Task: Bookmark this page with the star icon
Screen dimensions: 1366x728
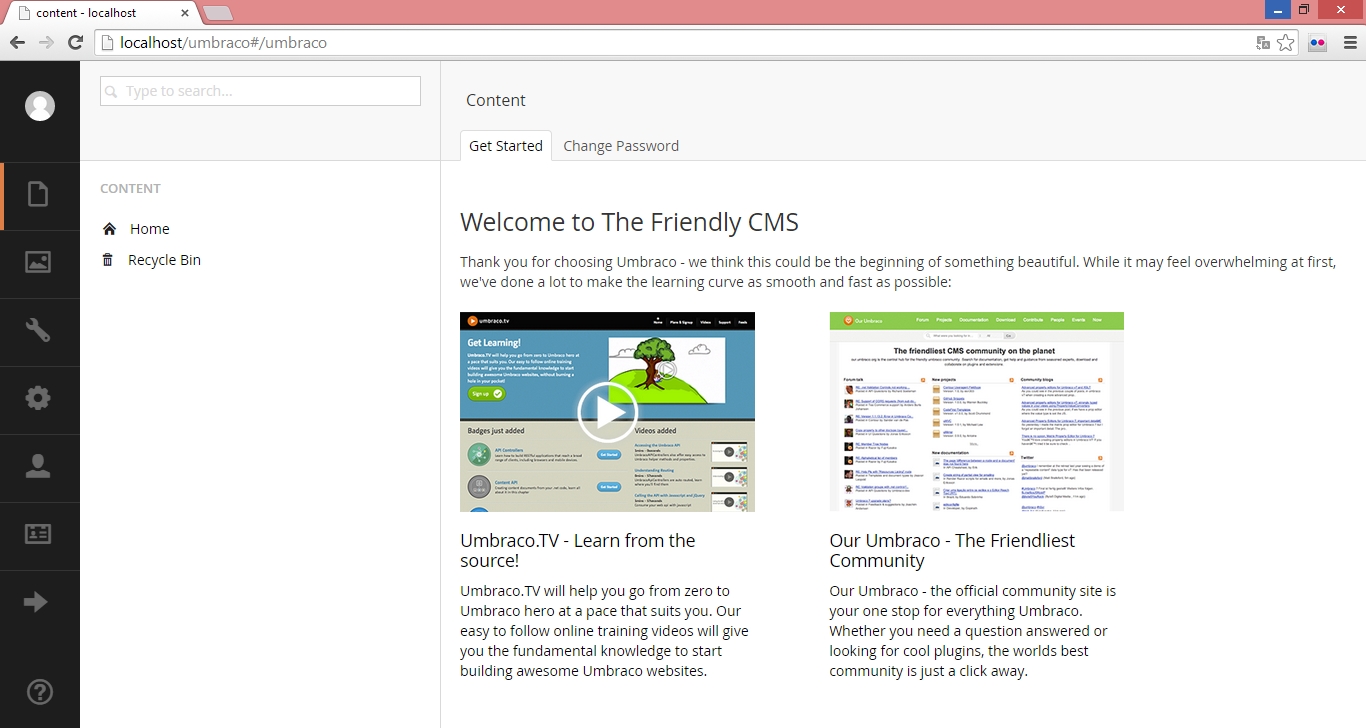Action: coord(1286,43)
